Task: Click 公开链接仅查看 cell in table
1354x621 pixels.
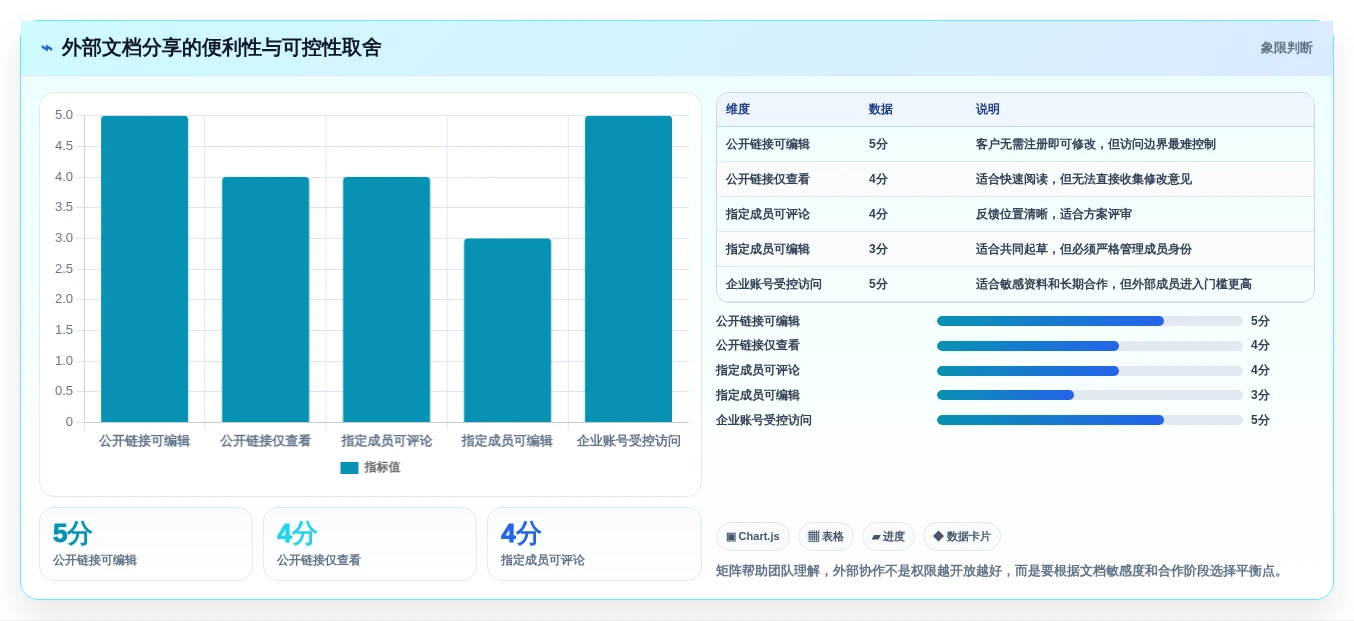Action: (768, 179)
